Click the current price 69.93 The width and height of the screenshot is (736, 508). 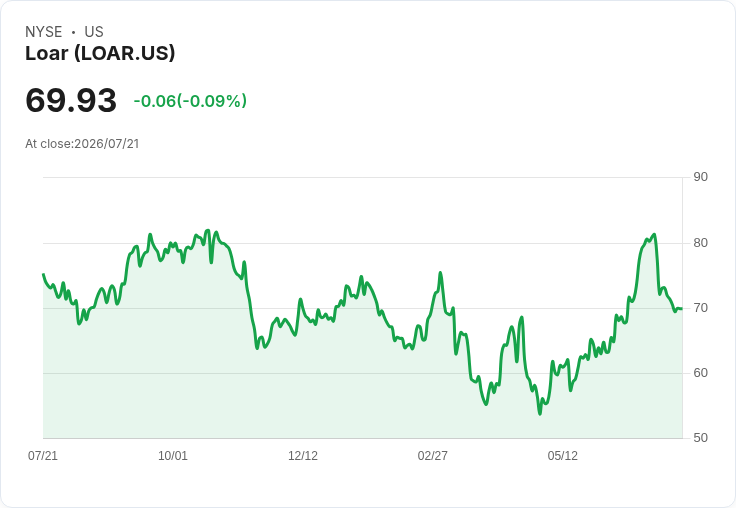click(71, 100)
